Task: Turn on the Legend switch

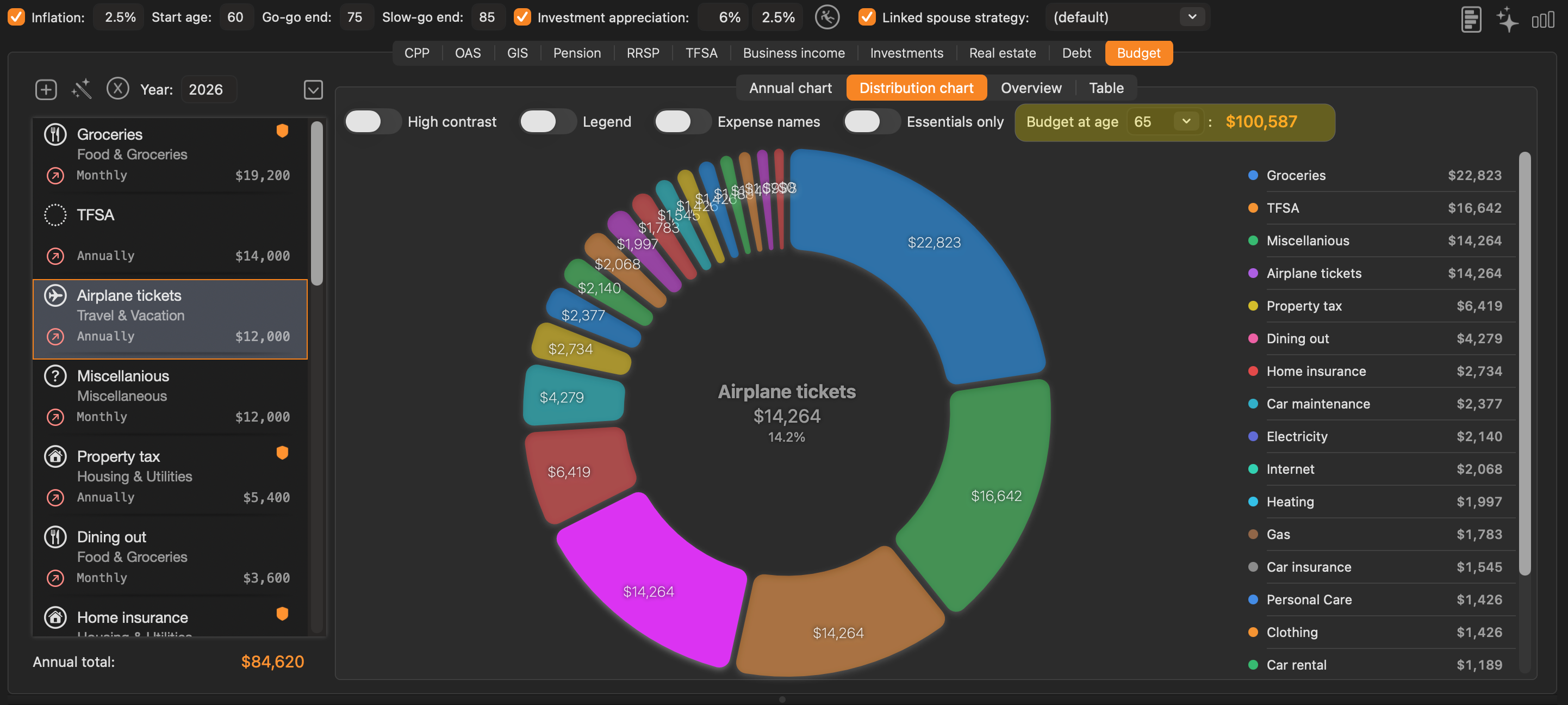Action: 548,122
